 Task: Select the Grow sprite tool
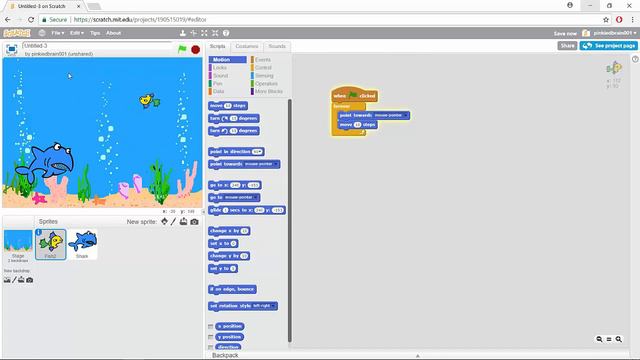pos(204,33)
